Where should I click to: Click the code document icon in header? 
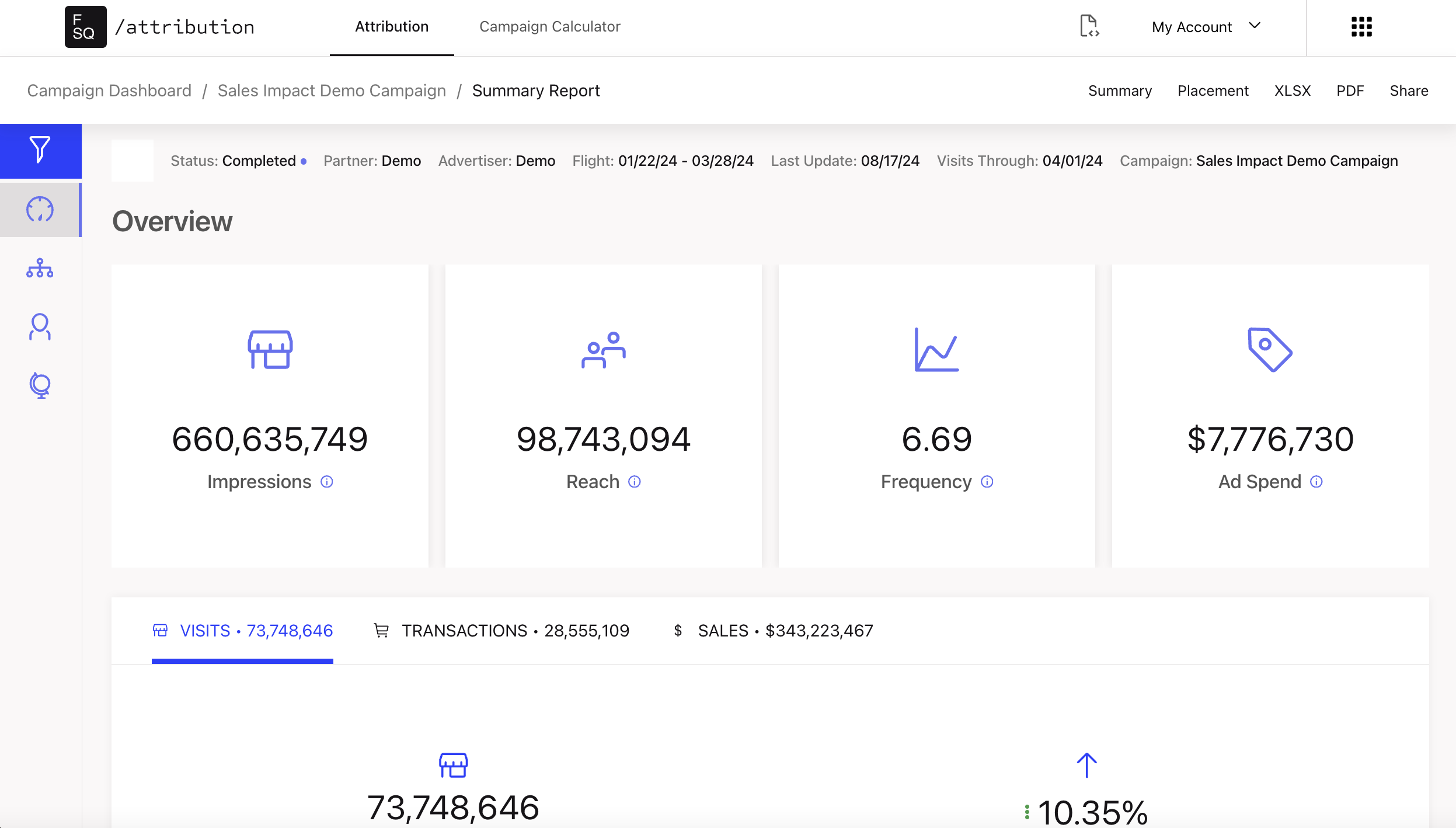tap(1089, 26)
